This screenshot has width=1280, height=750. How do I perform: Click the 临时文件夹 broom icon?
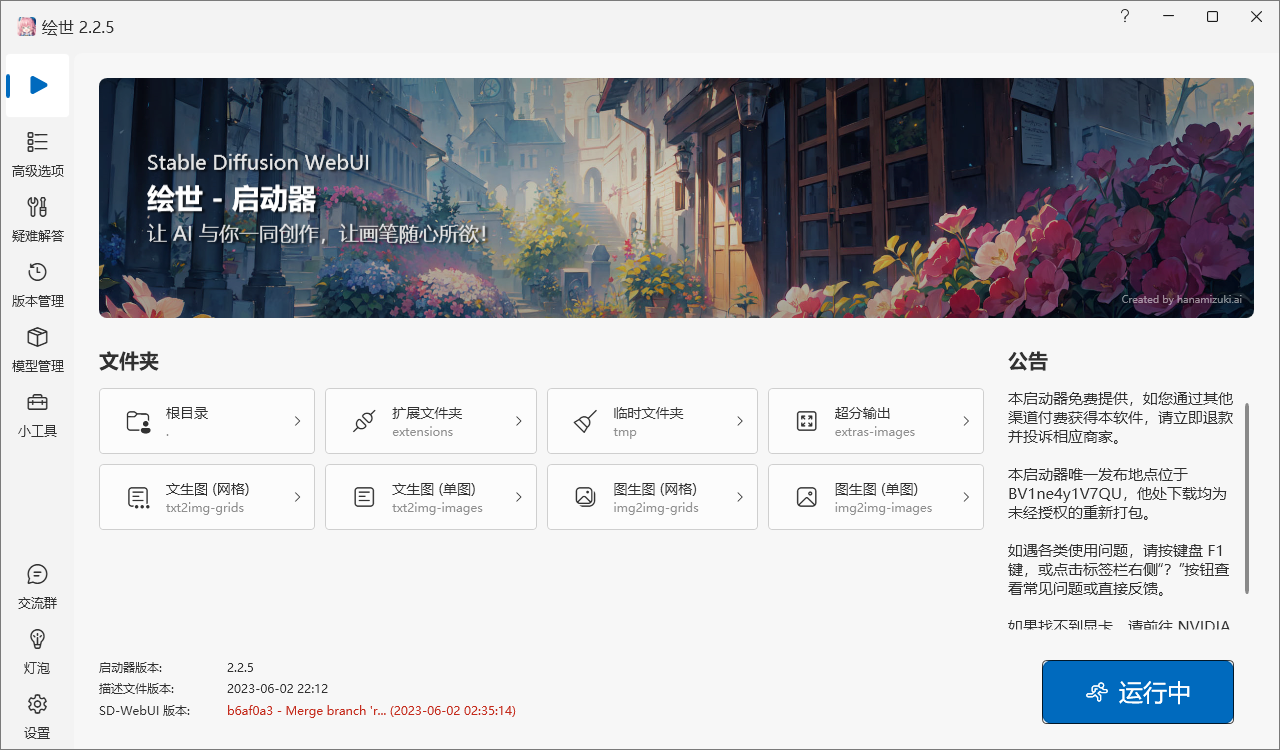pos(586,421)
